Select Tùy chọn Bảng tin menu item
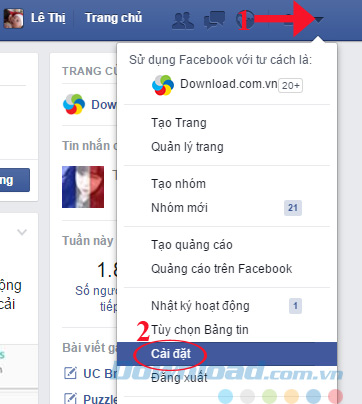Viewport: 362px width, 404px height. [x=200, y=330]
